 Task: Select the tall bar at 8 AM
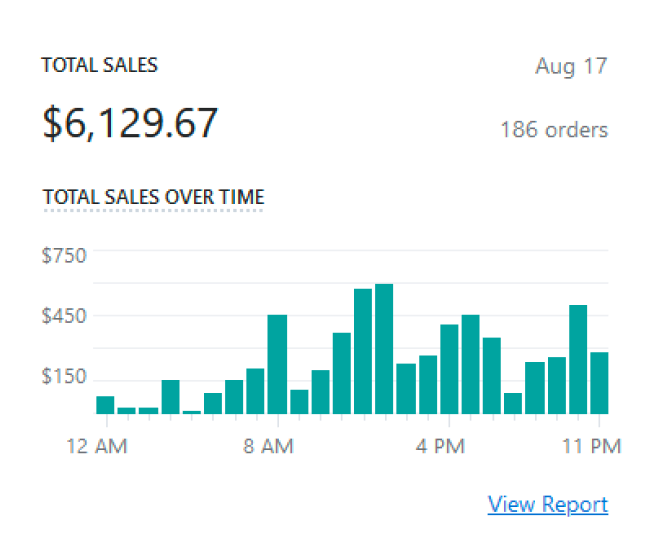pyautogui.click(x=277, y=364)
